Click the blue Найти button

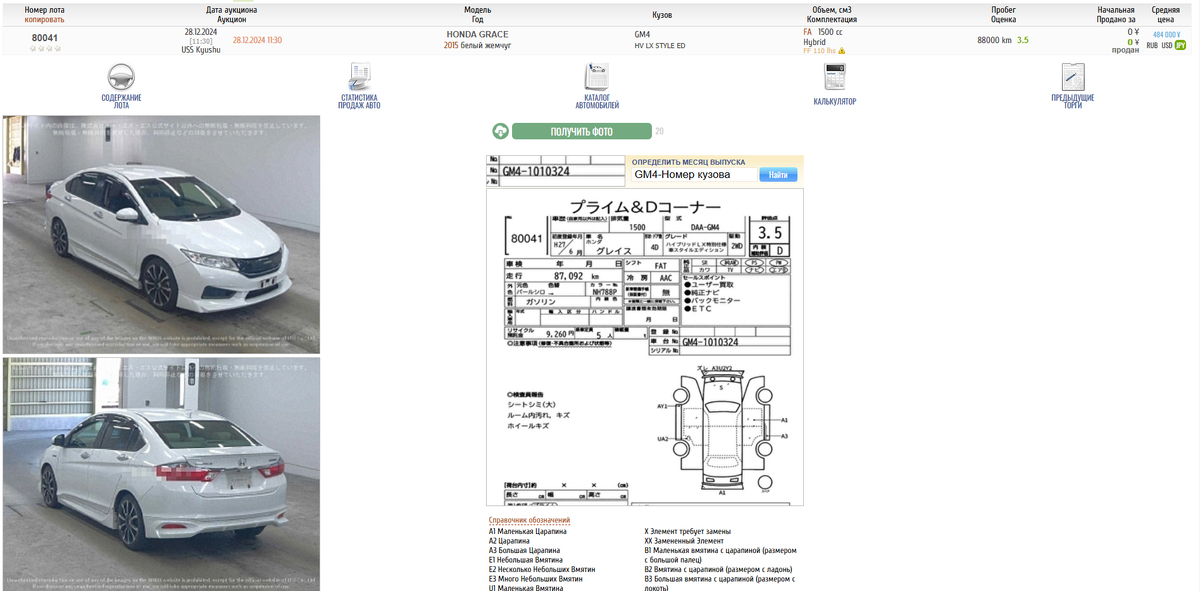click(778, 174)
